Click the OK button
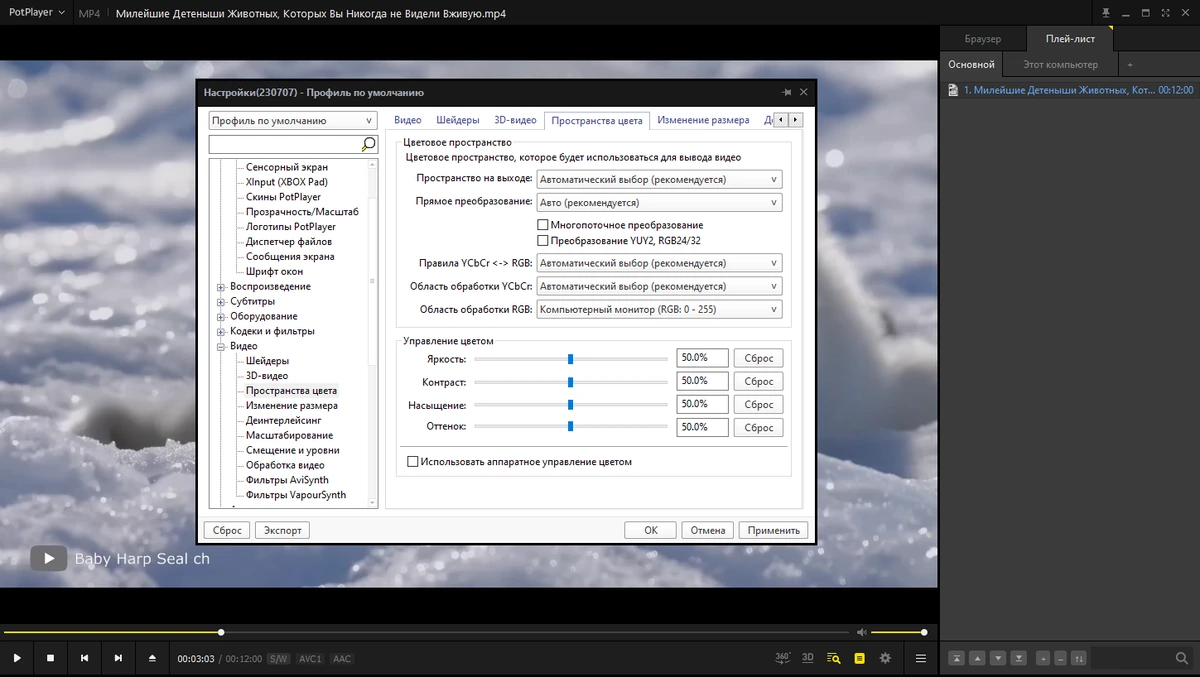The width and height of the screenshot is (1200, 677). point(651,530)
